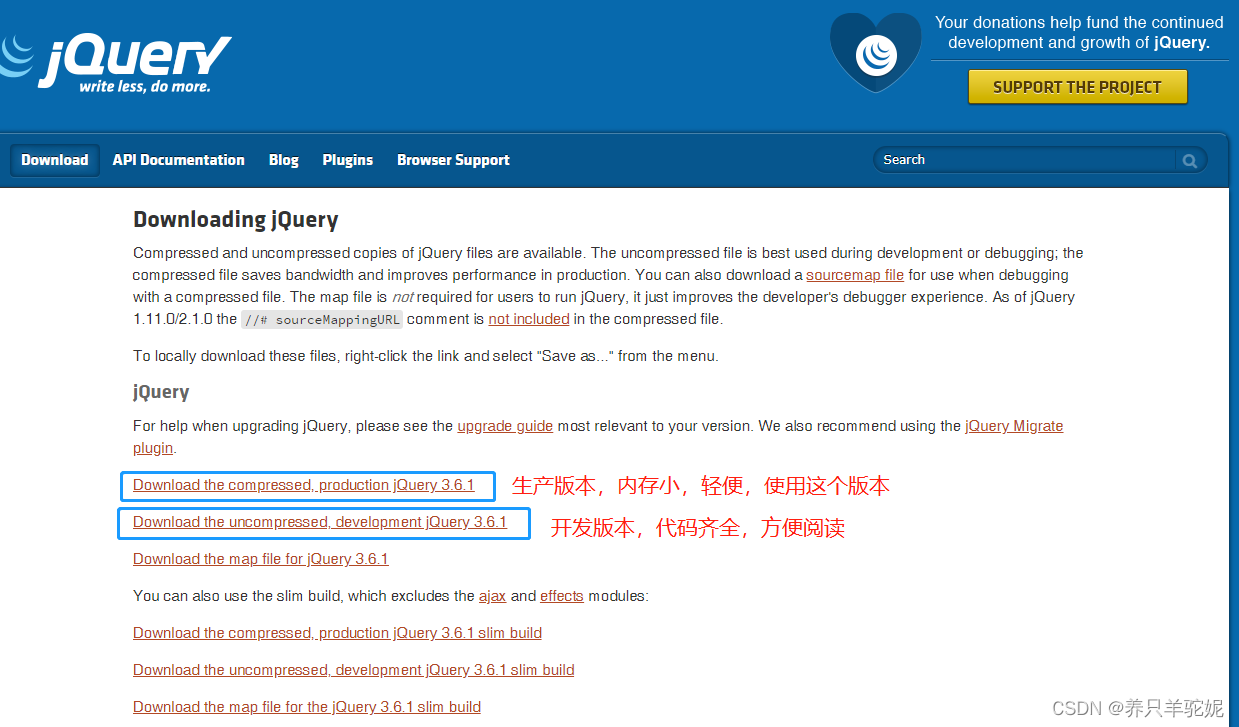Image resolution: width=1239 pixels, height=727 pixels.
Task: Open the API Documentation section
Action: point(178,160)
